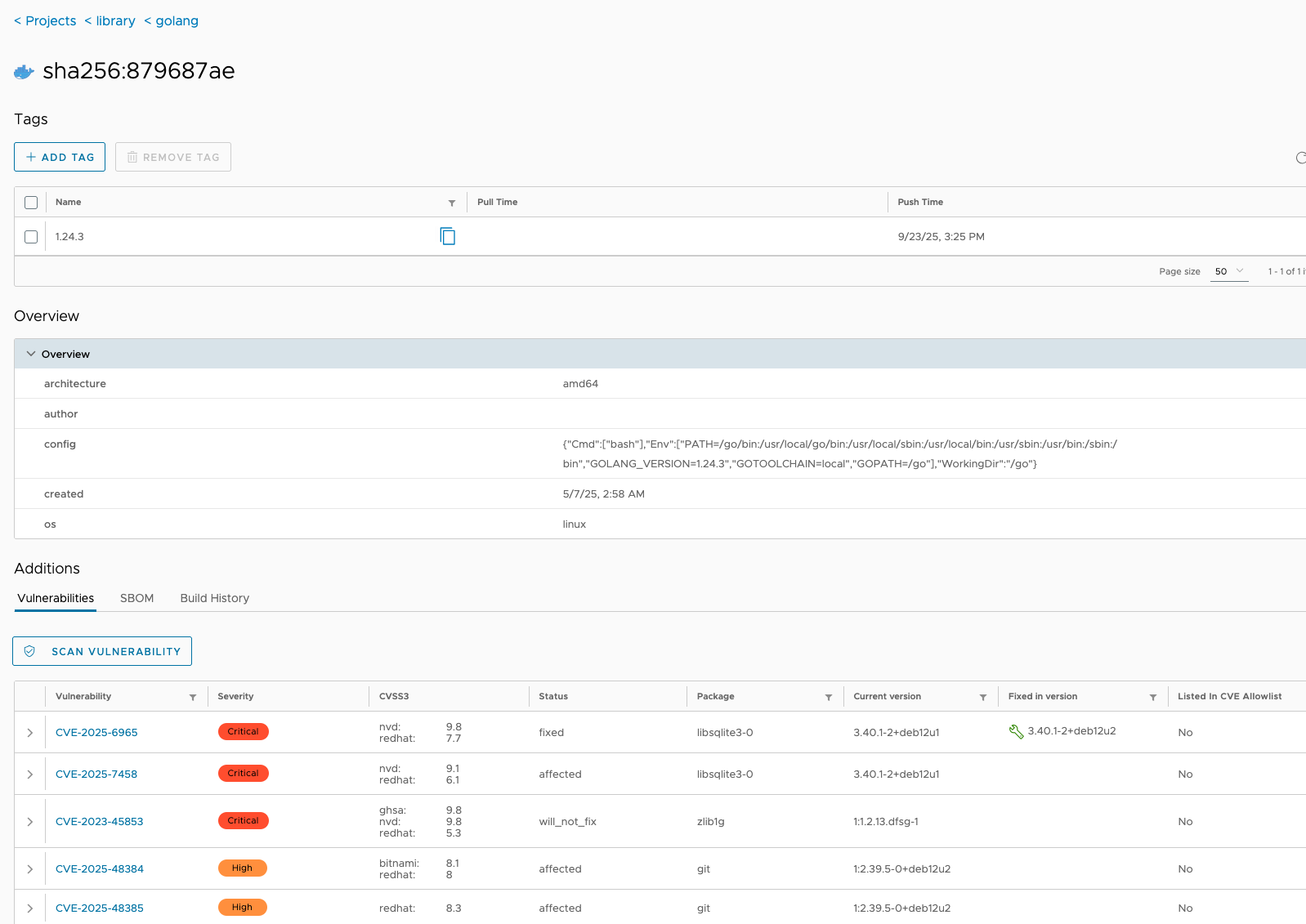Click the green wrench fix icon
1306x924 pixels.
point(1016,732)
